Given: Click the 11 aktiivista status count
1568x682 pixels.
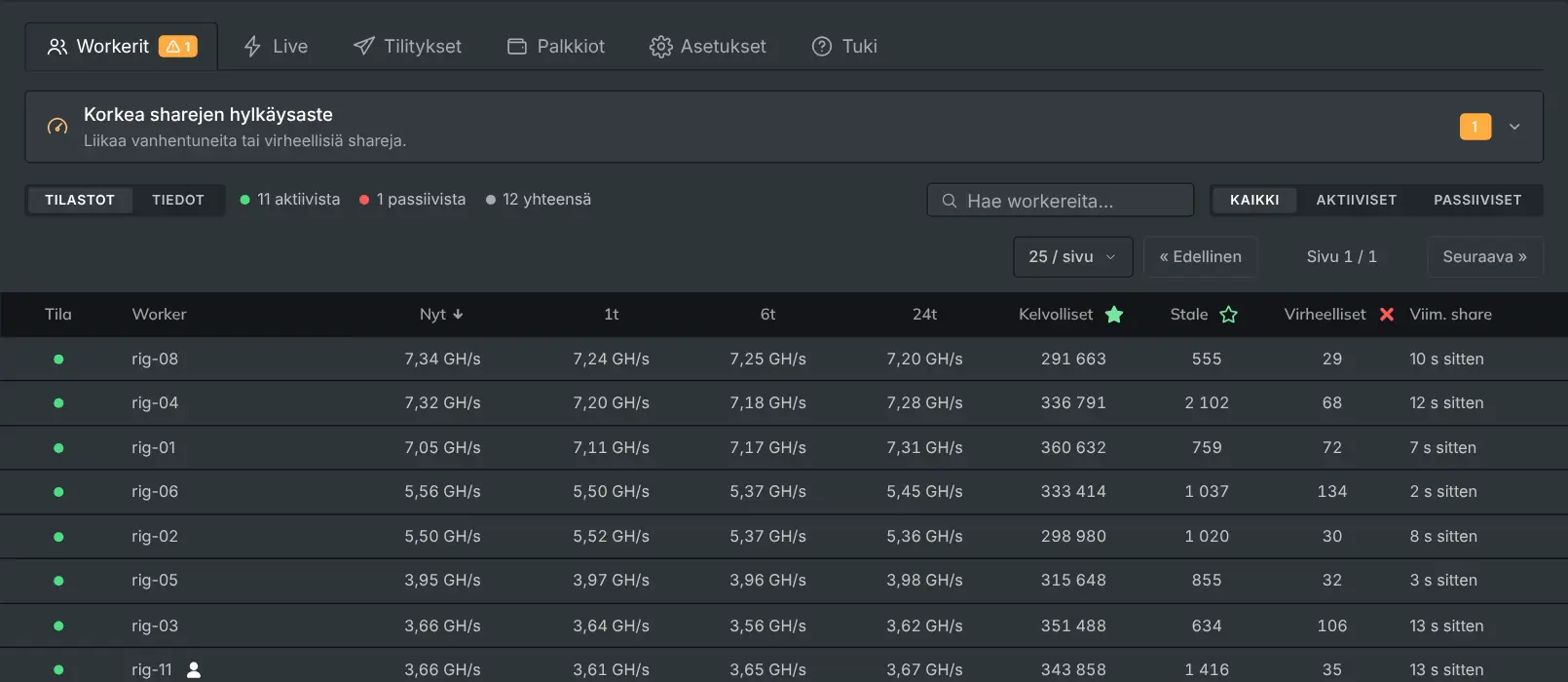Looking at the screenshot, I should [290, 199].
